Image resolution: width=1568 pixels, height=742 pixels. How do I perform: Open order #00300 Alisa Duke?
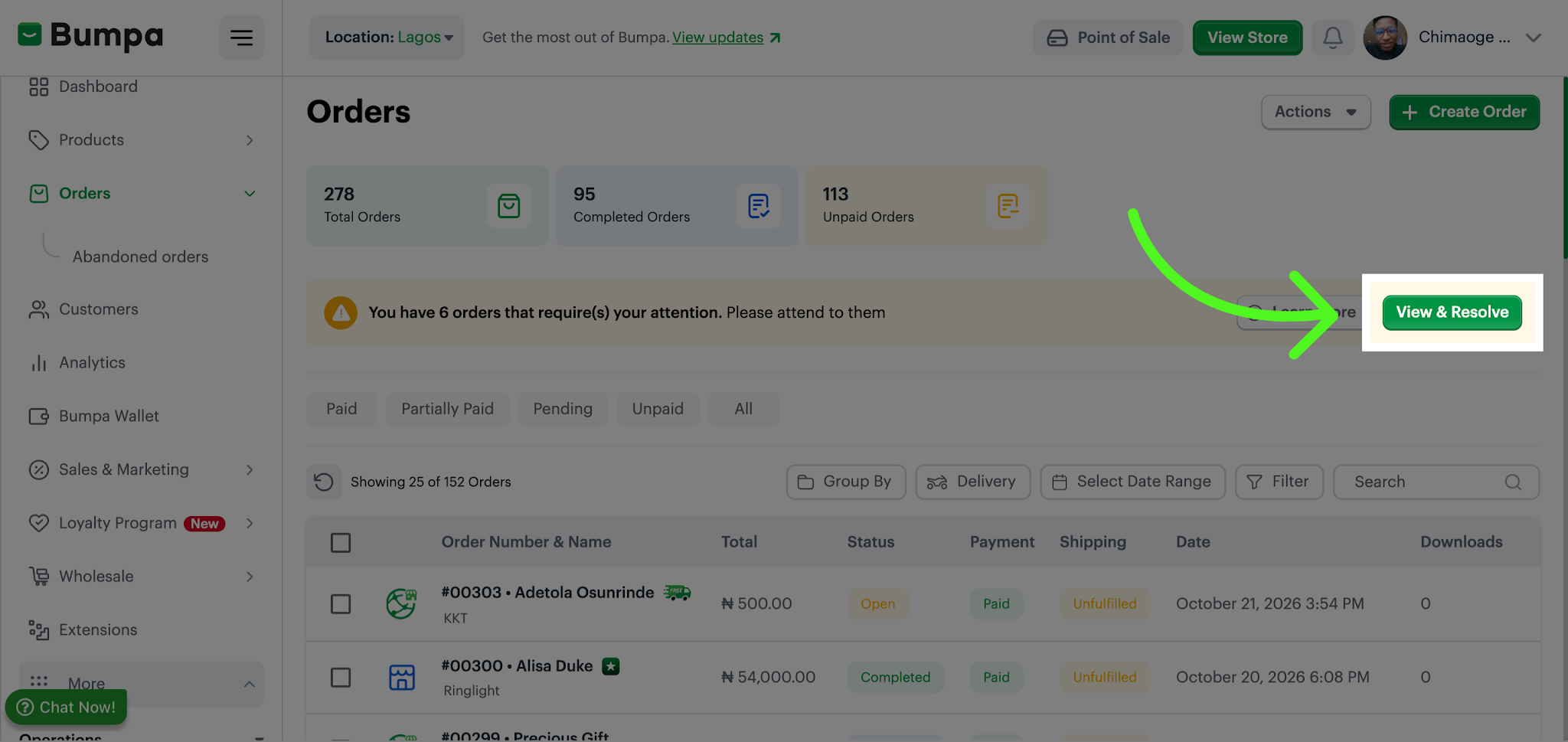pyautogui.click(x=517, y=666)
